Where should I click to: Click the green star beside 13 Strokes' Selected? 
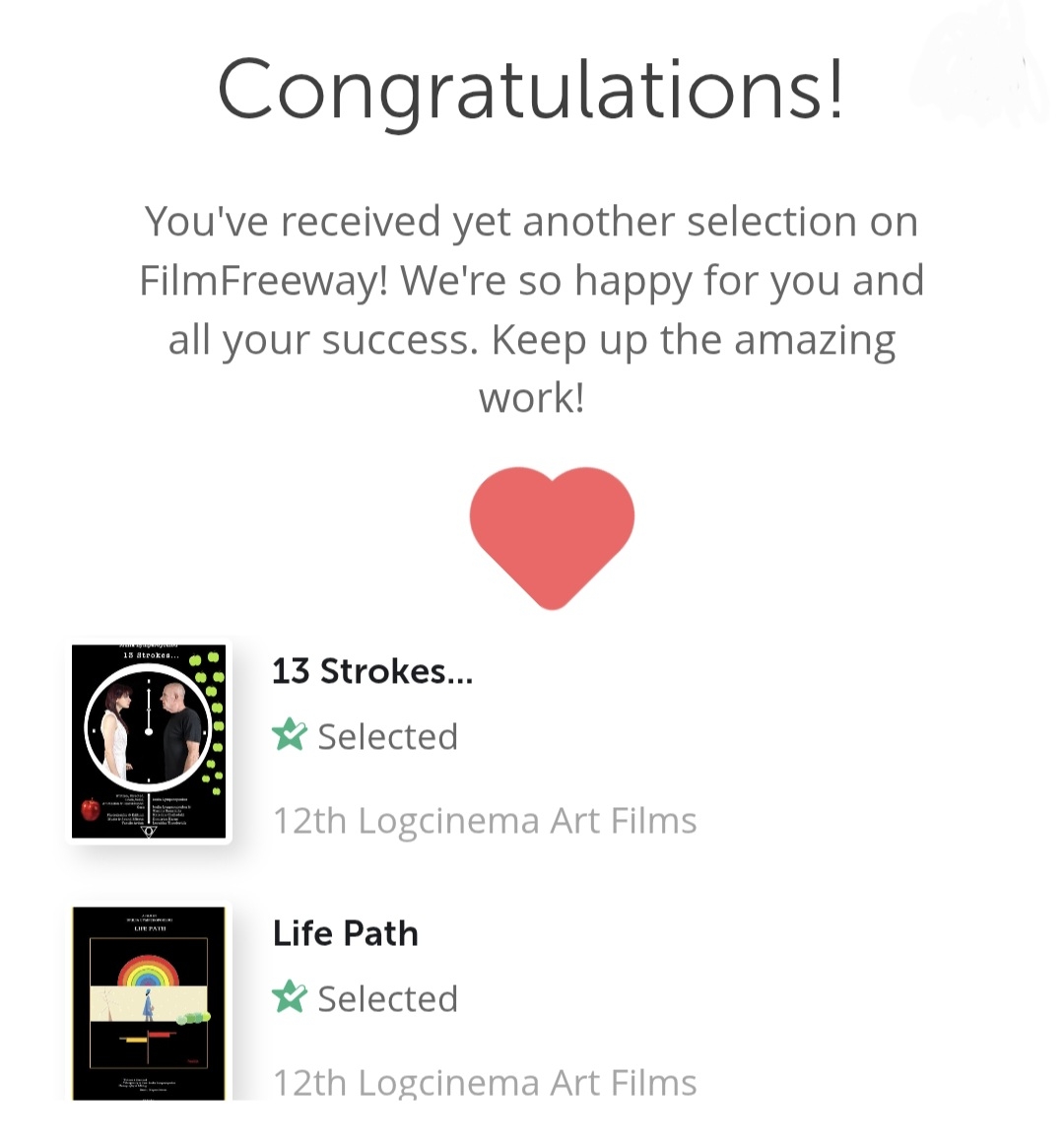point(289,735)
